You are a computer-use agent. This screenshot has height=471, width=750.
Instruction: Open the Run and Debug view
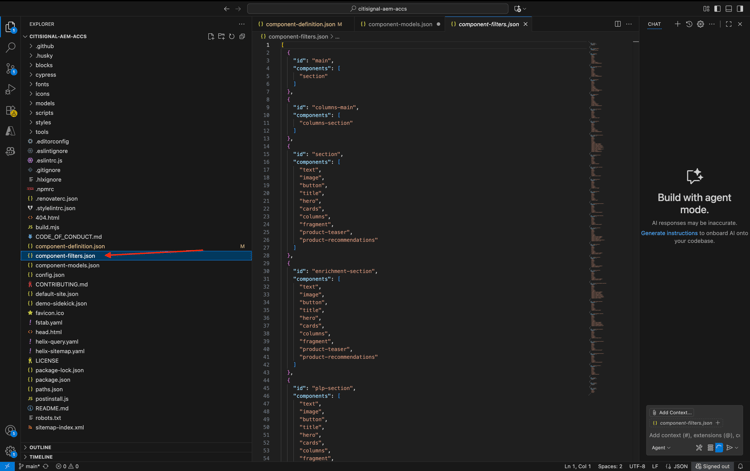pyautogui.click(x=11, y=90)
